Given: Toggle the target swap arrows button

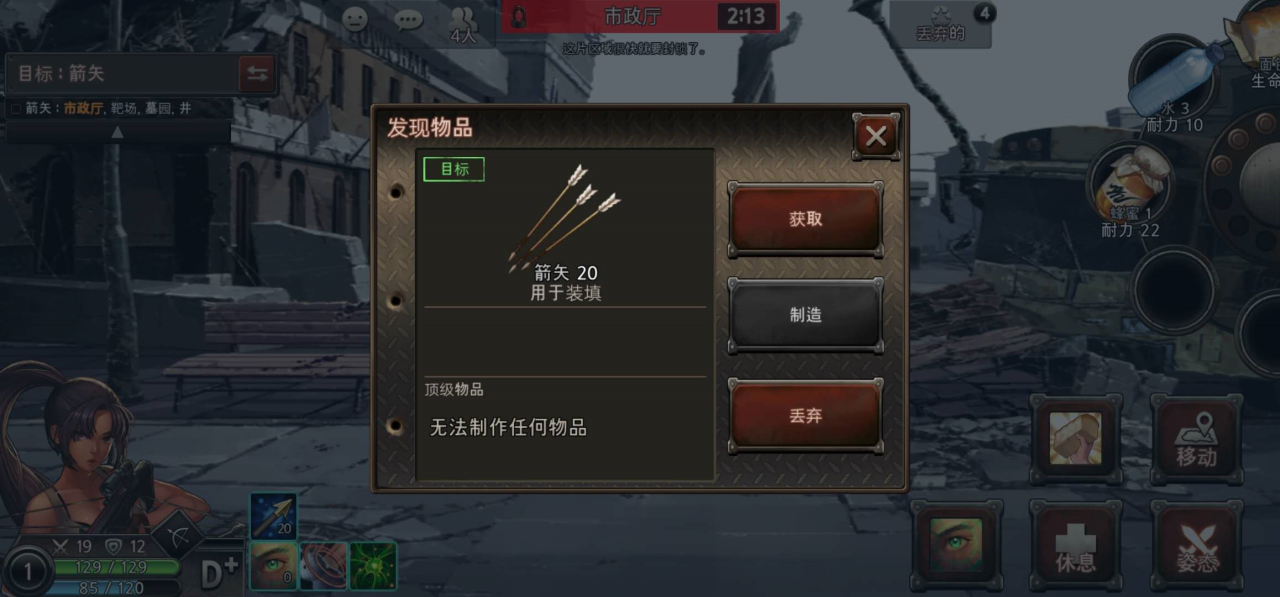Looking at the screenshot, I should tap(257, 74).
